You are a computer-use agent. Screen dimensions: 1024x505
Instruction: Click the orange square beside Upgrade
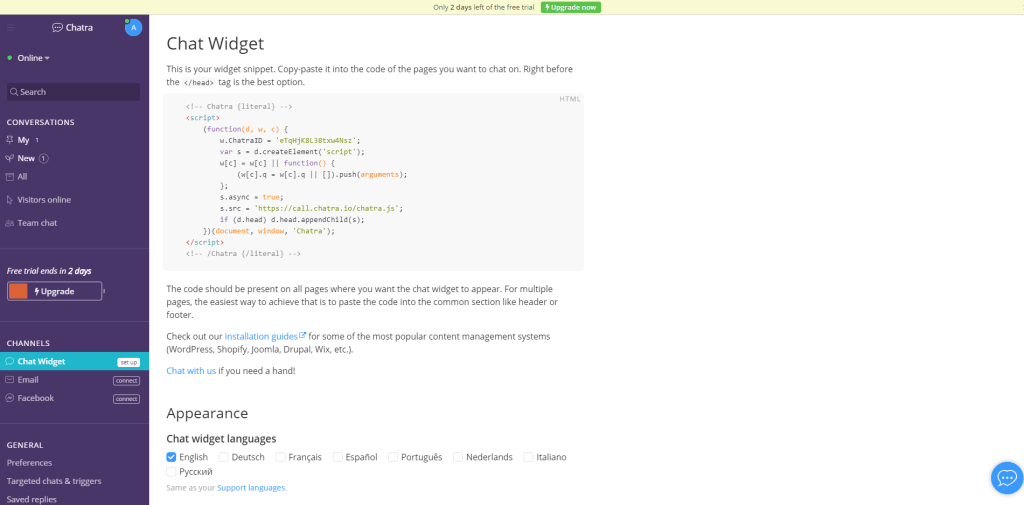[18, 291]
